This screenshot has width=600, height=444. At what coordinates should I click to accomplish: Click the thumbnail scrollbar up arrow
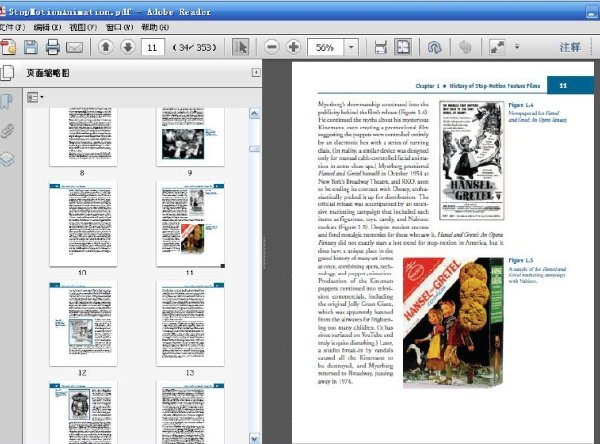[255, 114]
